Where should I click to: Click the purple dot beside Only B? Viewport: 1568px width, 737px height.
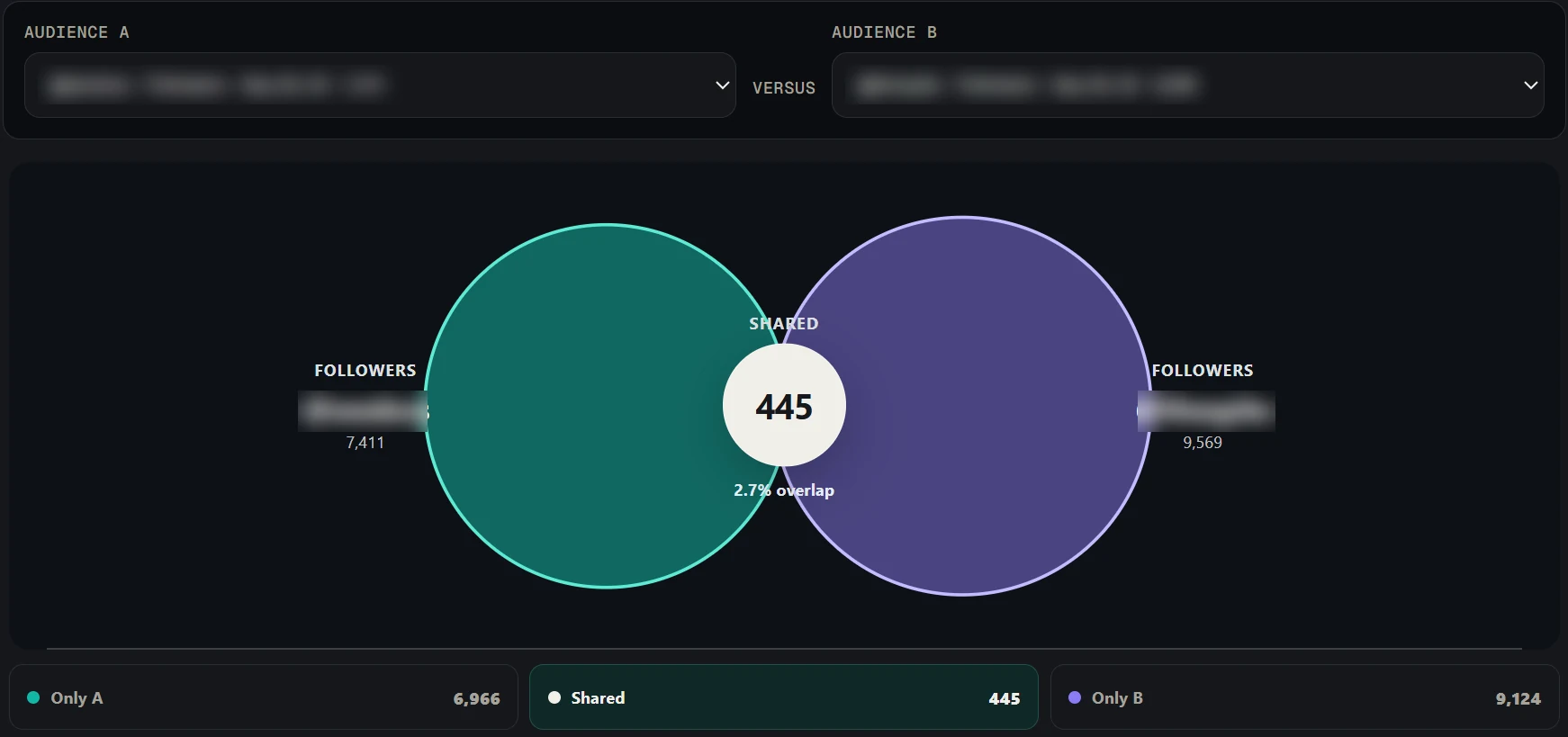1075,697
